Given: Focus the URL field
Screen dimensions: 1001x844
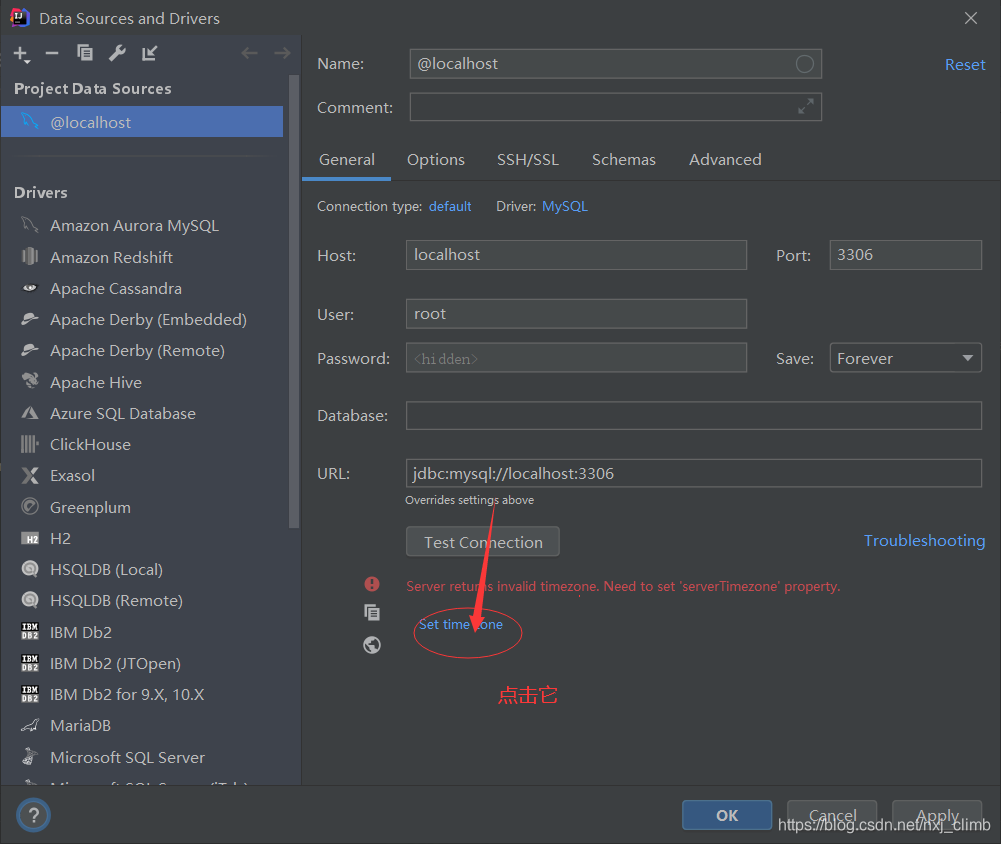Looking at the screenshot, I should (693, 473).
